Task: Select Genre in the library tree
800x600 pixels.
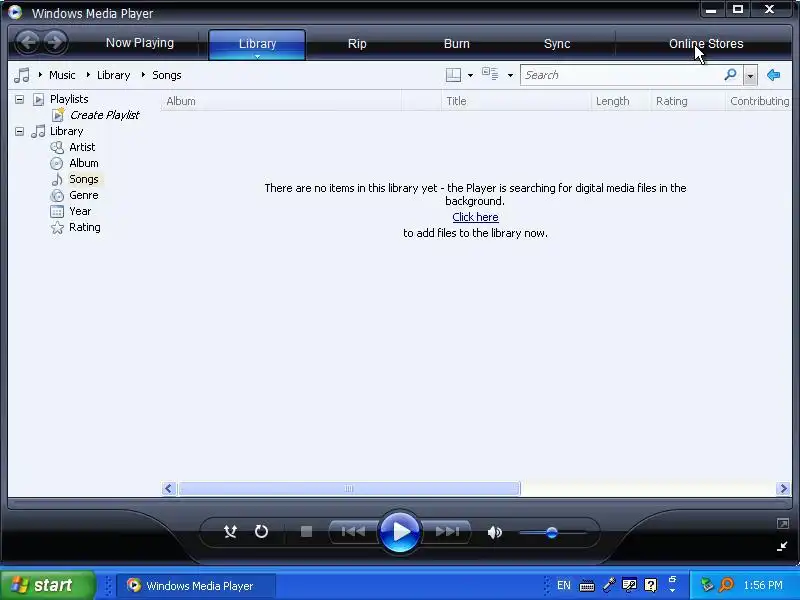Action: pos(84,195)
